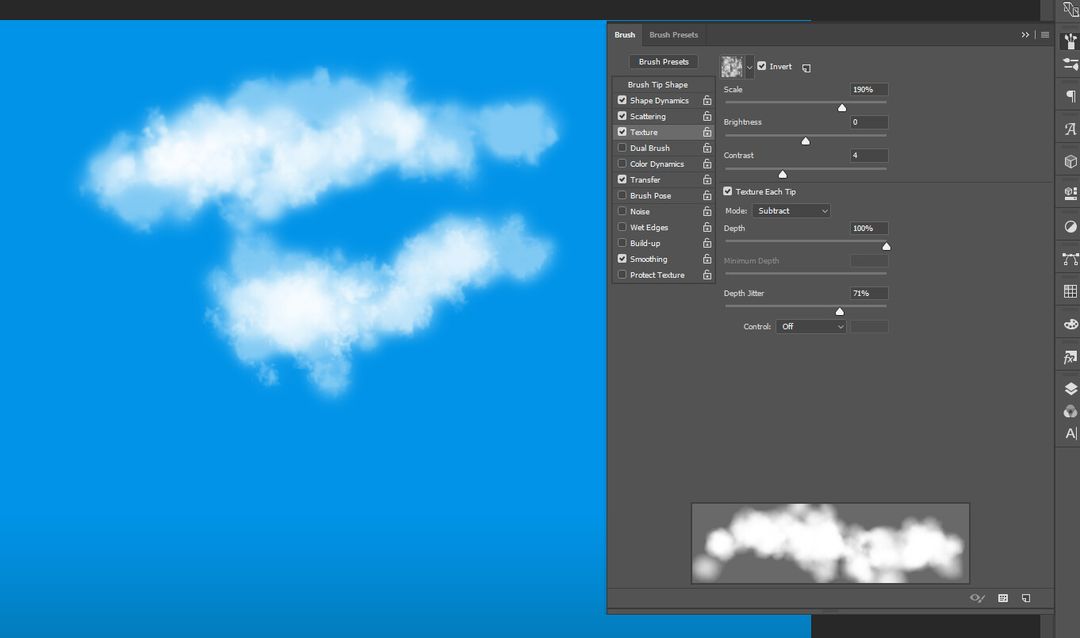1080x638 pixels.
Task: Open the Styles fx panel icon
Action: coord(1070,357)
